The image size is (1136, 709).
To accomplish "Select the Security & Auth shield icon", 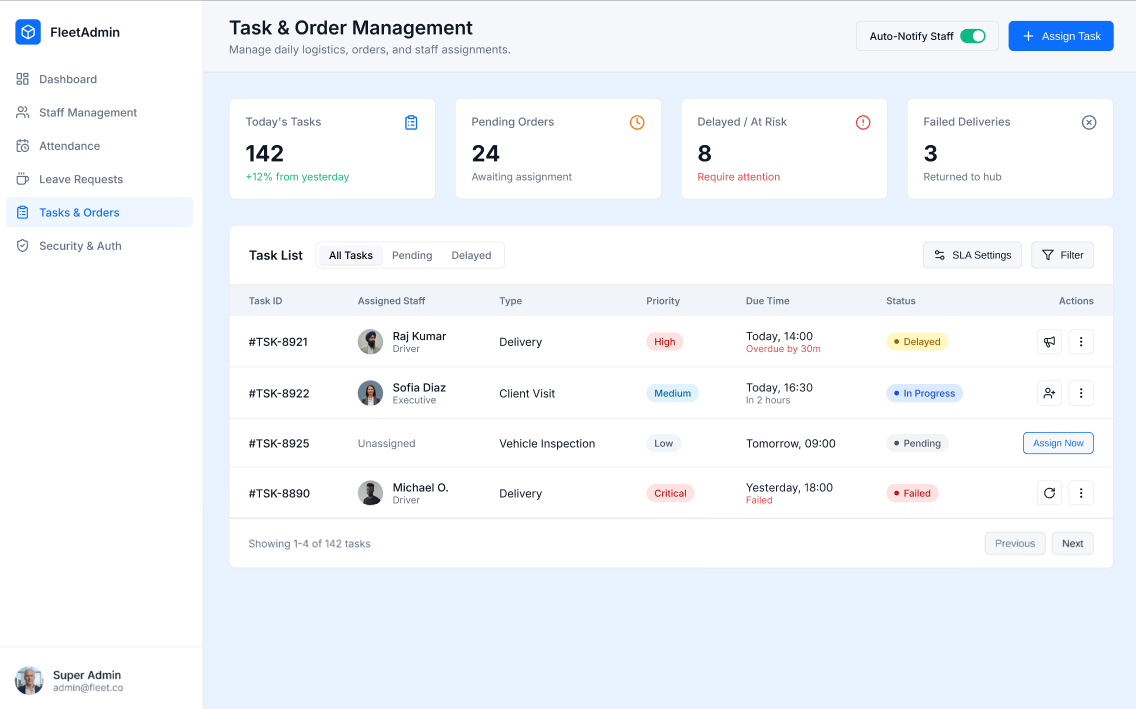I will point(22,246).
